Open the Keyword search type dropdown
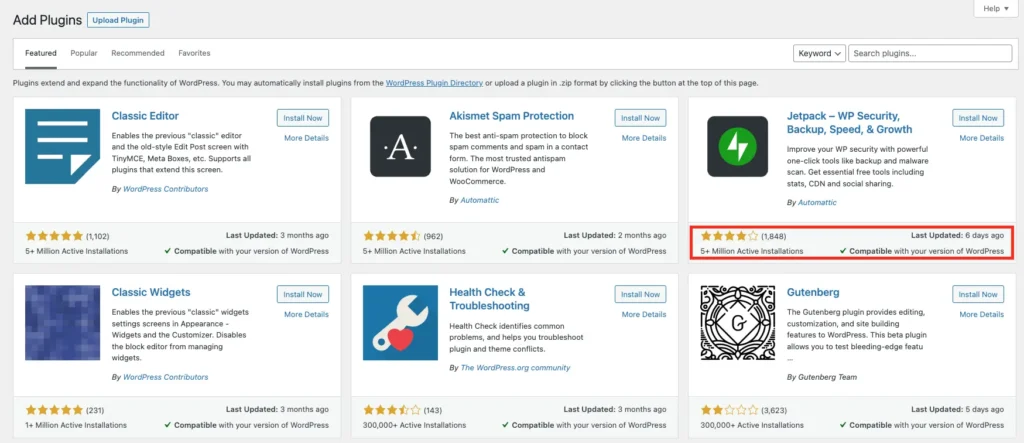The image size is (1024, 443). click(x=819, y=53)
